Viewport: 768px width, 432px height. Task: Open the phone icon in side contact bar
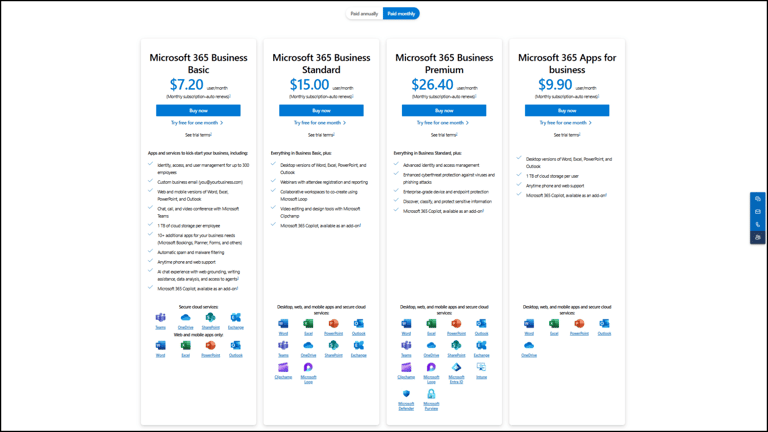[758, 224]
